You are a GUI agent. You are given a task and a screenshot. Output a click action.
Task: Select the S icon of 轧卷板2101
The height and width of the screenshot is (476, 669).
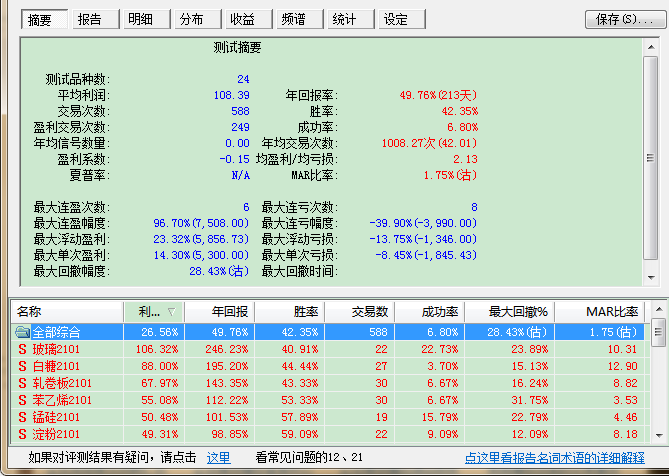[22, 383]
